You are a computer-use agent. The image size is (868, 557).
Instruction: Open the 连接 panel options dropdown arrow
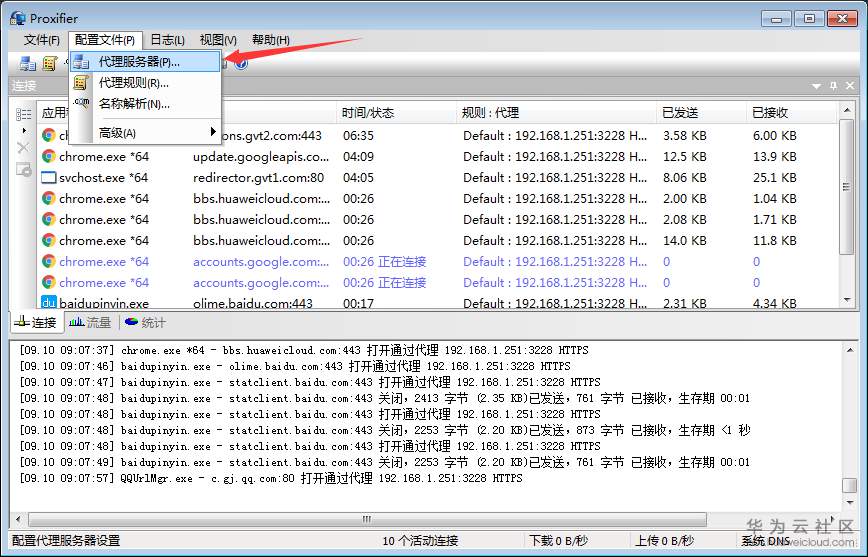click(816, 86)
